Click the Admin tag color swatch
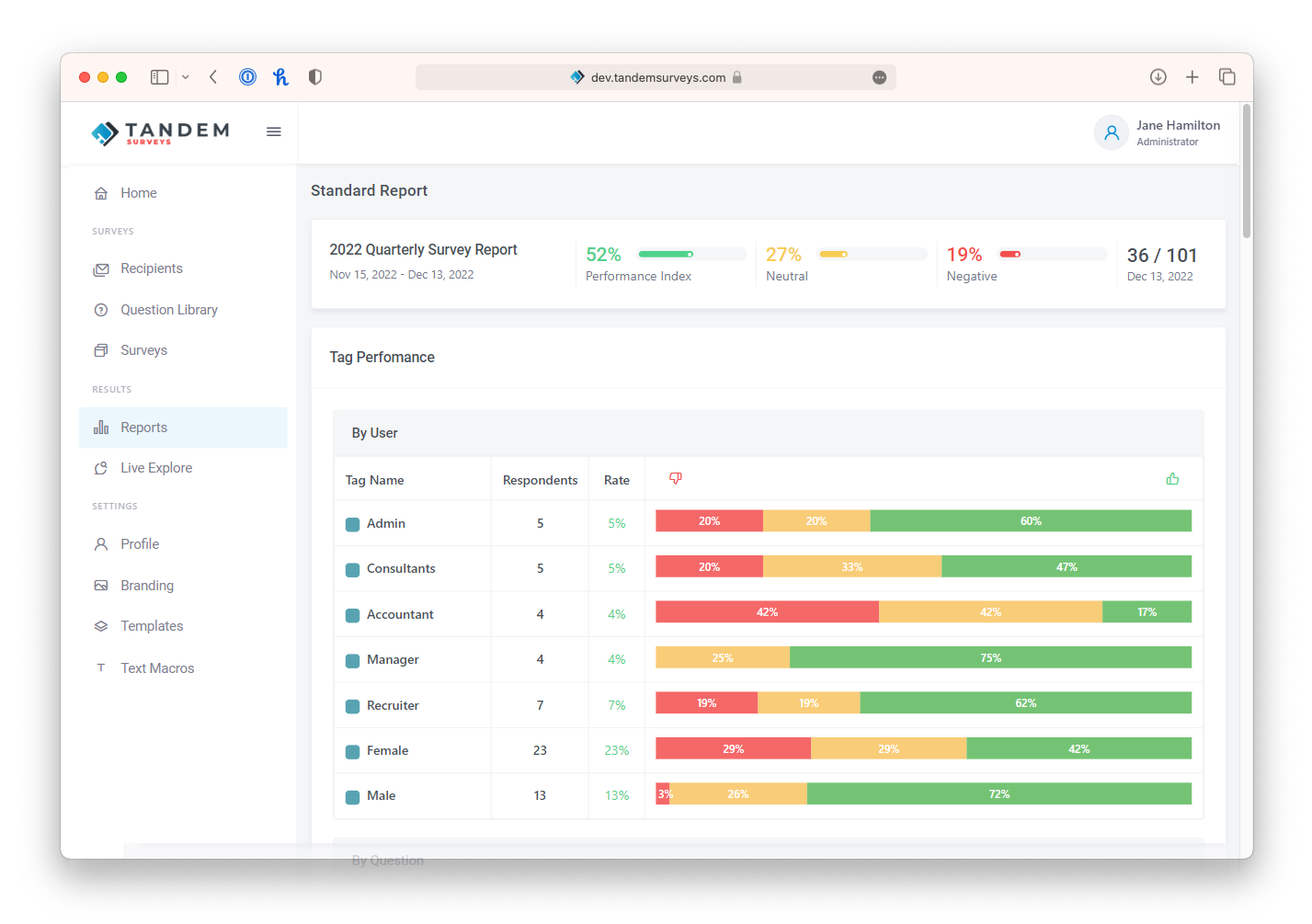 (352, 523)
